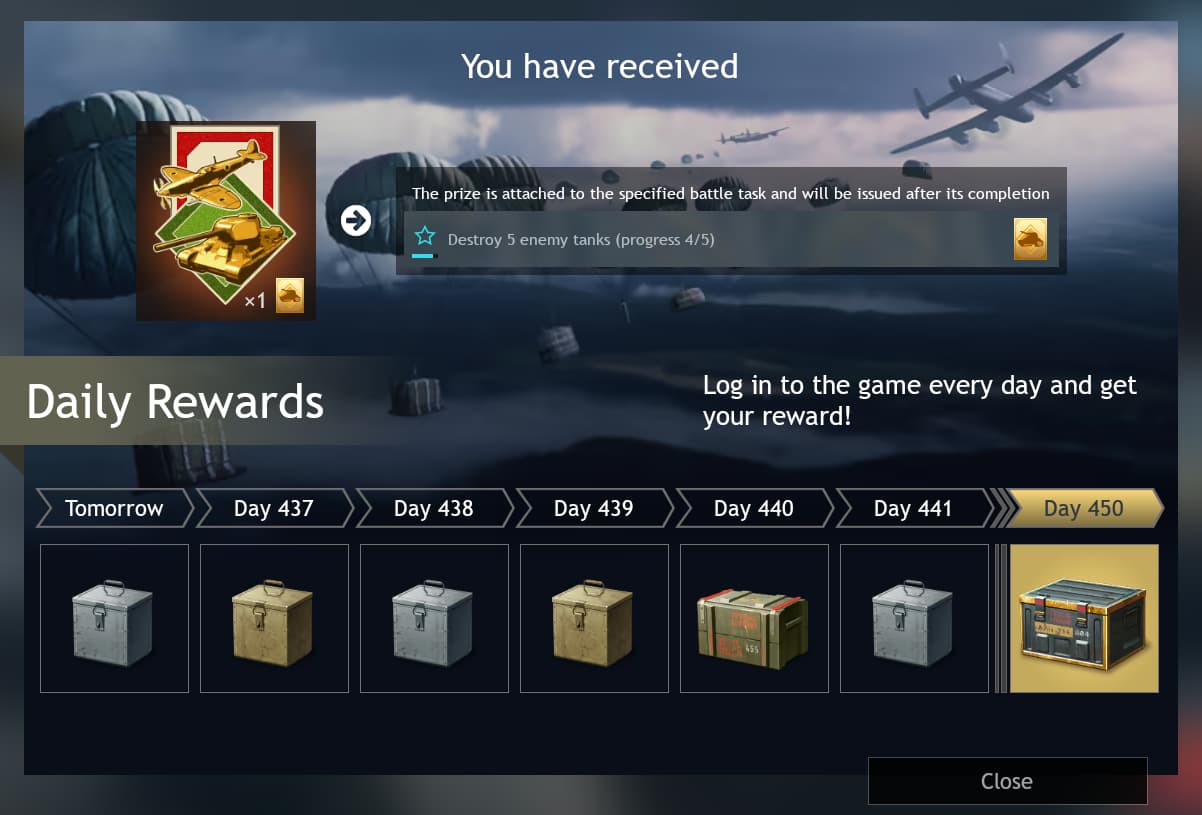
Task: Select the tan crate under Day 437
Action: point(274,618)
